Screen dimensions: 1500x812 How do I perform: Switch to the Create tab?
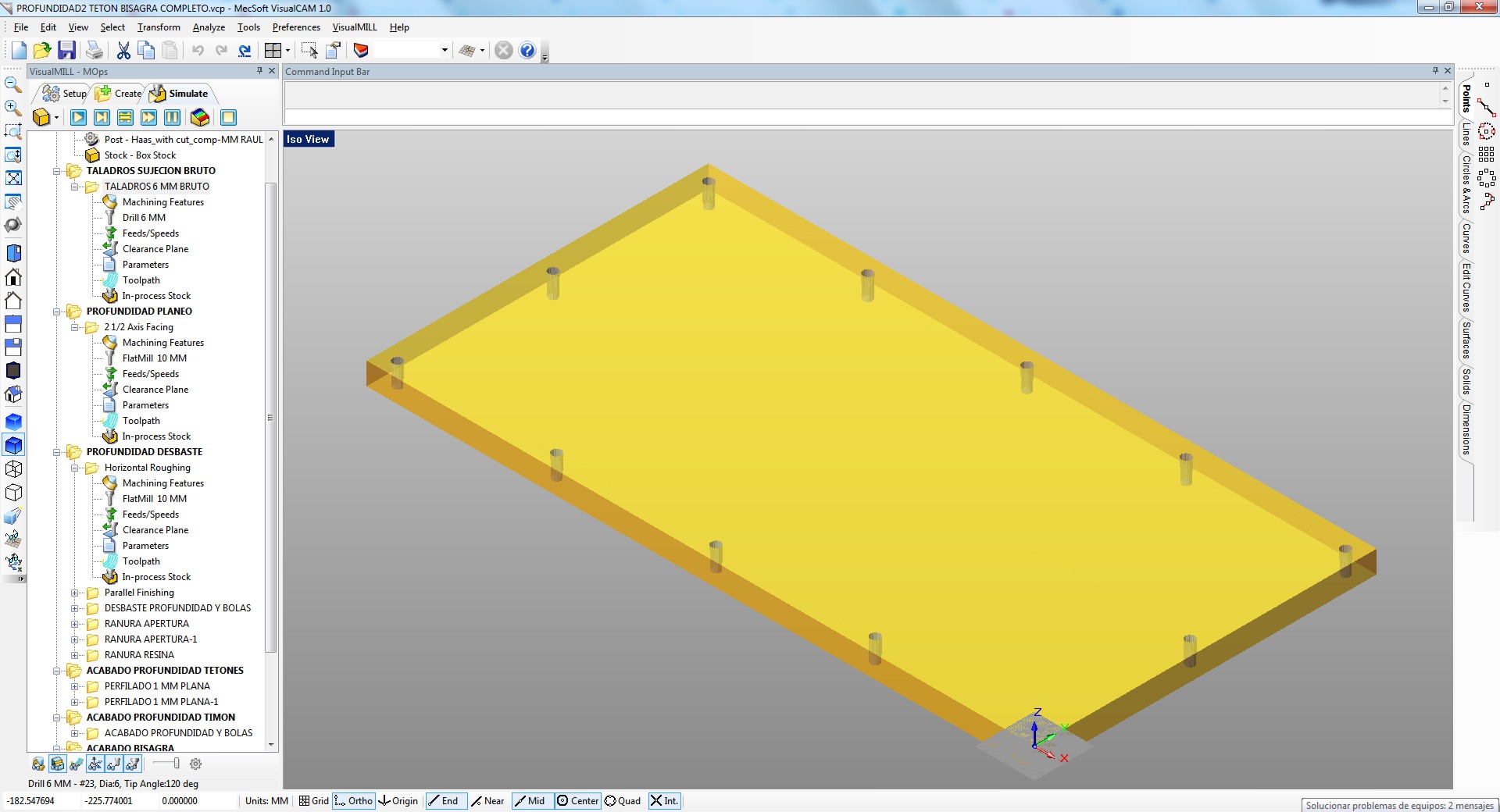point(119,94)
